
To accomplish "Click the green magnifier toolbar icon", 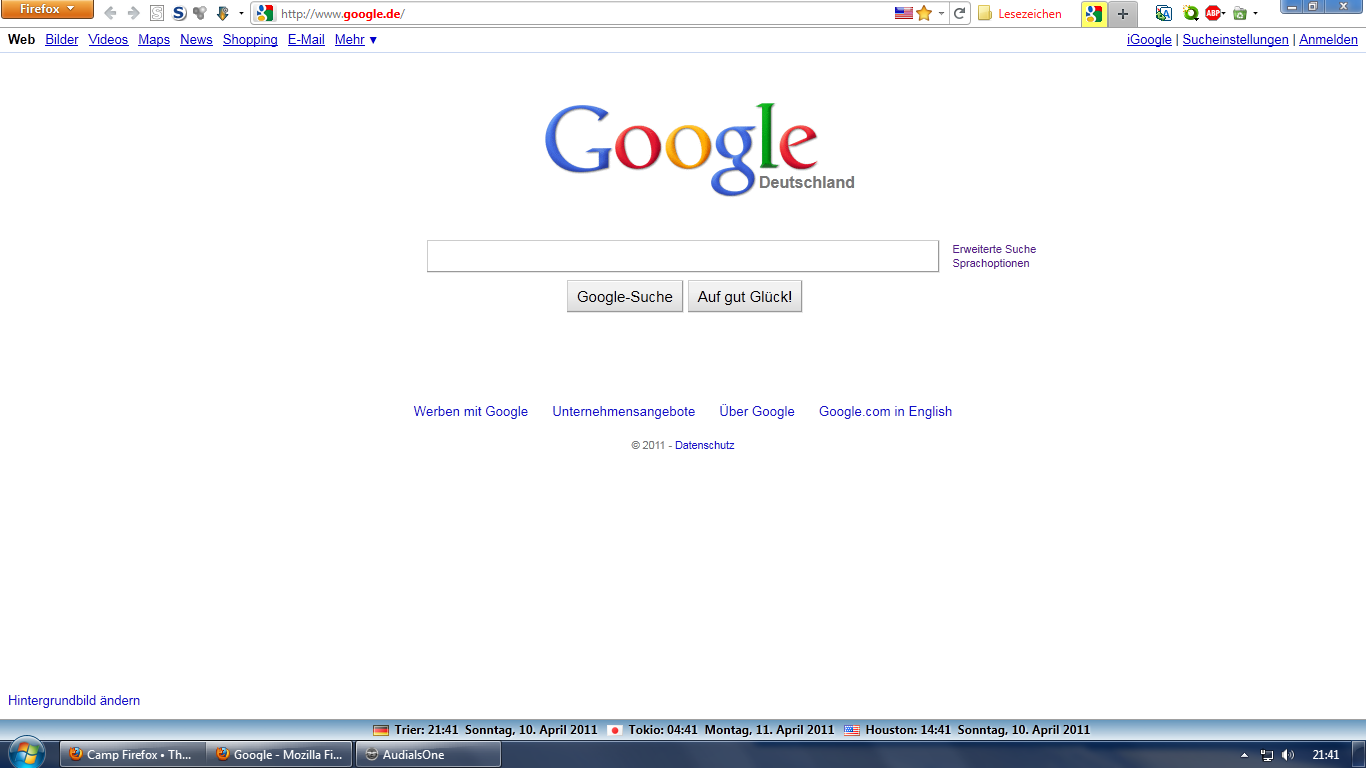I will coord(1190,13).
